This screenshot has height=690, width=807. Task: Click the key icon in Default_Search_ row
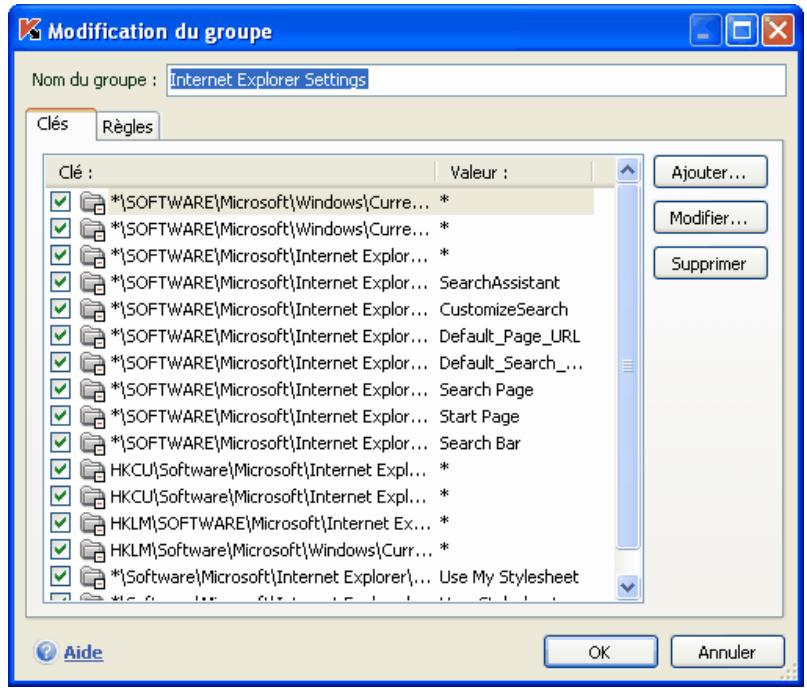93,363
